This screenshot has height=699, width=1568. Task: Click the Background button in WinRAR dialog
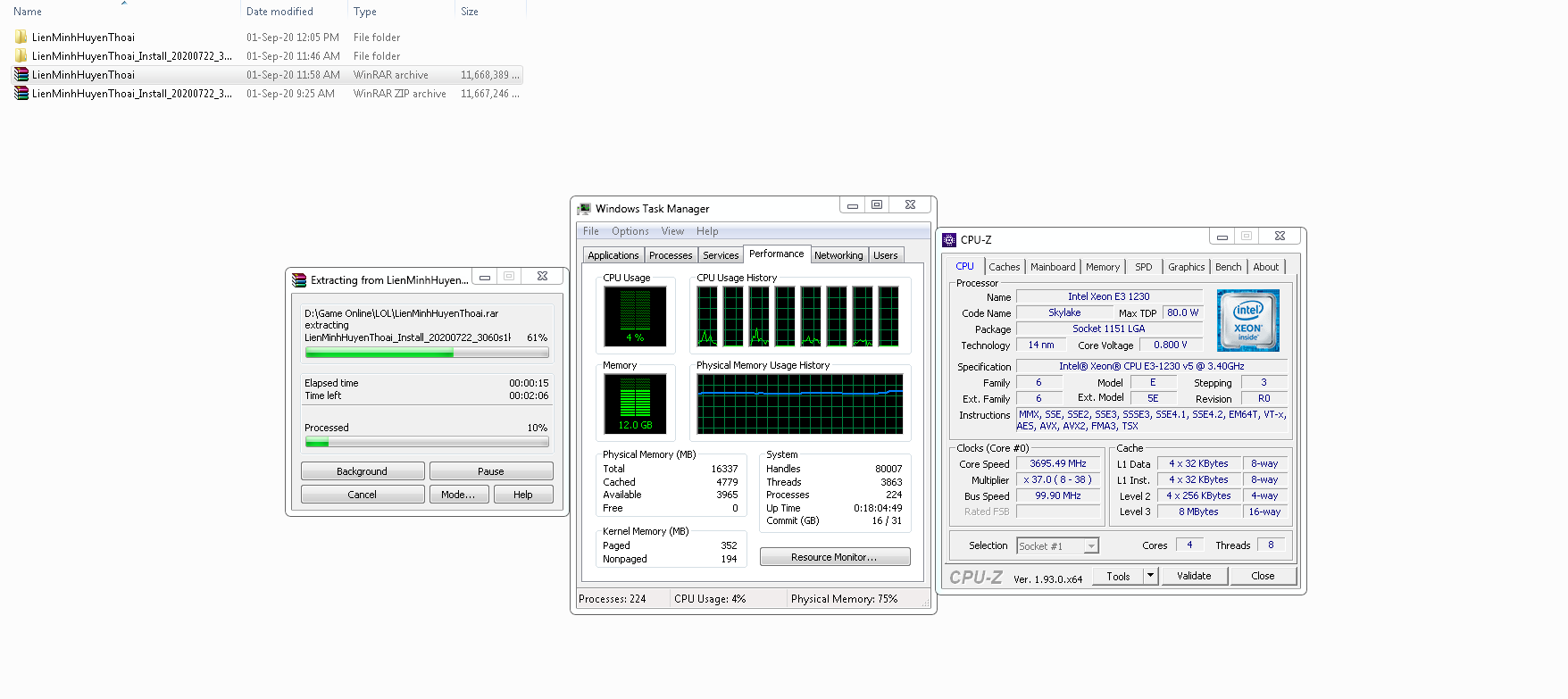click(363, 471)
